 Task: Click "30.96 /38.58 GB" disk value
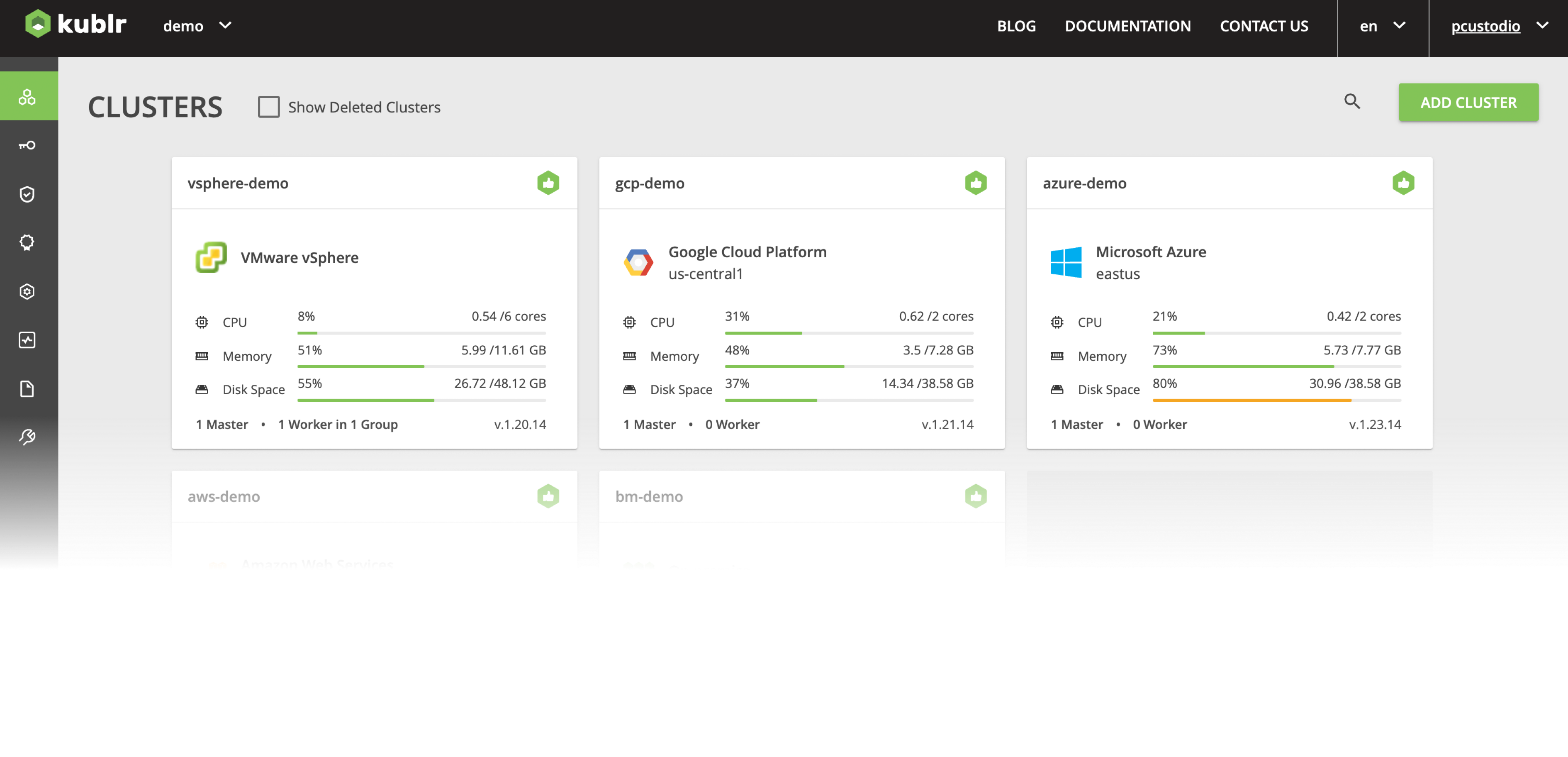click(x=1355, y=383)
